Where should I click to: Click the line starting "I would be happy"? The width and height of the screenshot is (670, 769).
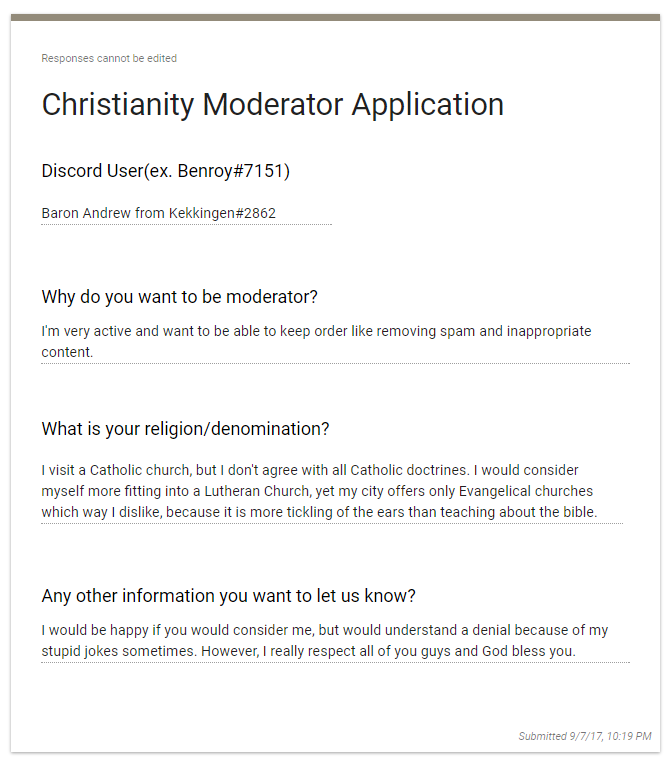coord(324,631)
